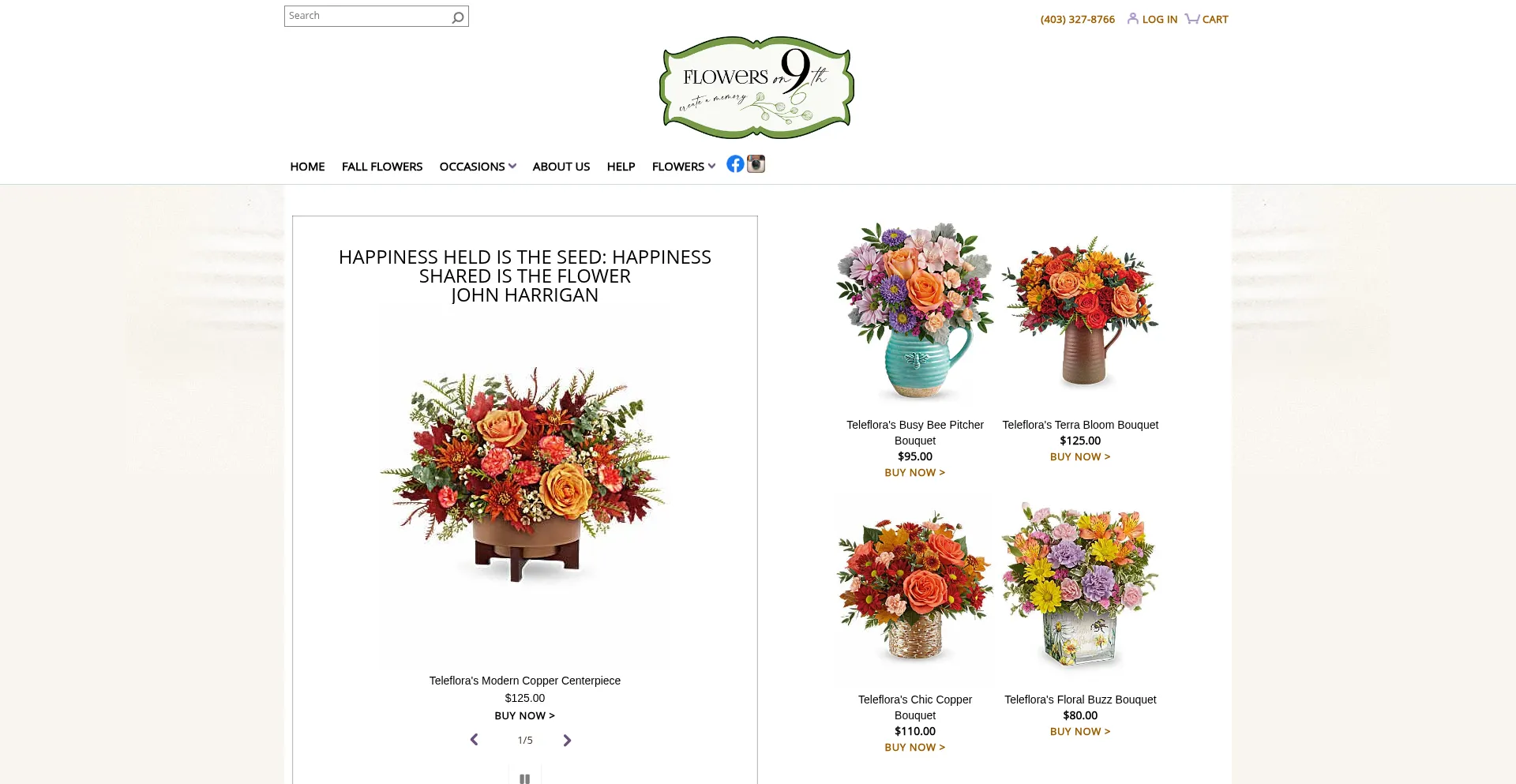Image resolution: width=1516 pixels, height=784 pixels.
Task: Open the Instagram icon link
Action: 756,163
